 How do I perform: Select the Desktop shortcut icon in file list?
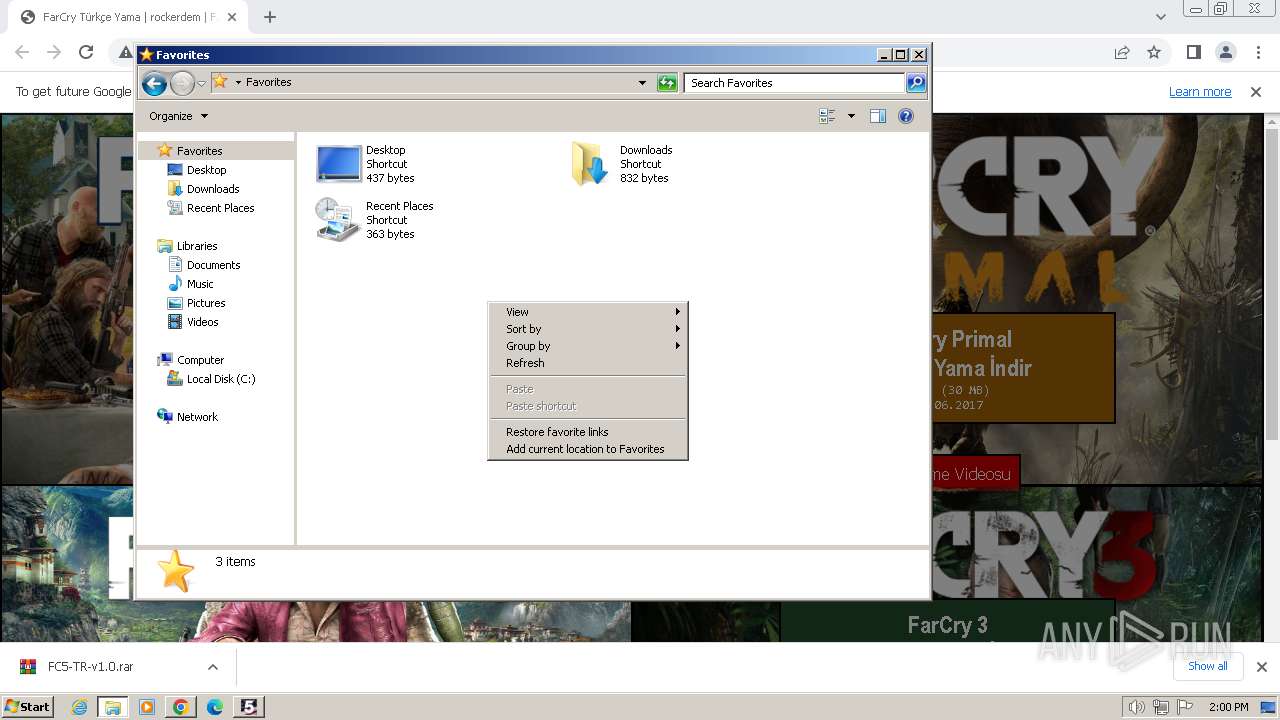[338, 163]
